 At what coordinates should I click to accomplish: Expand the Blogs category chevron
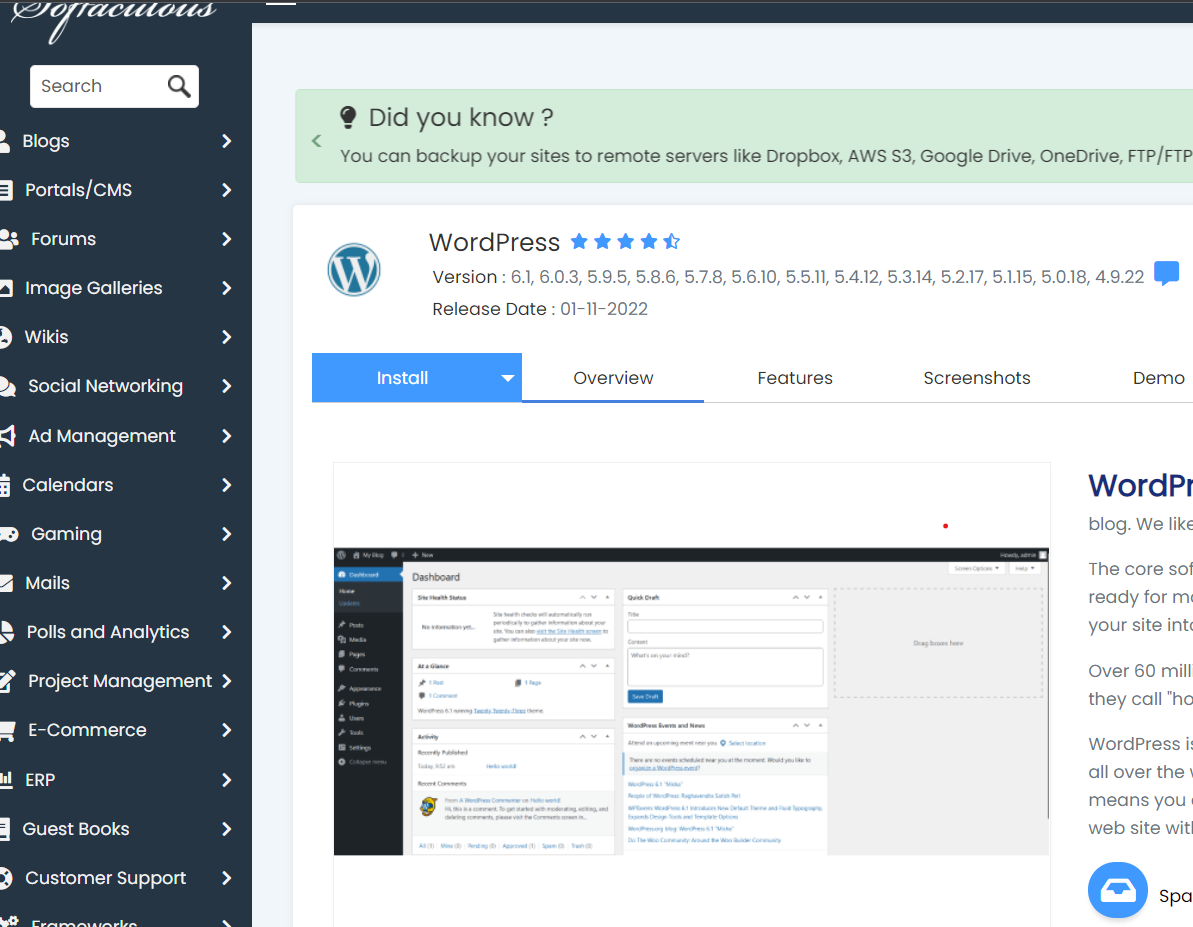point(227,141)
